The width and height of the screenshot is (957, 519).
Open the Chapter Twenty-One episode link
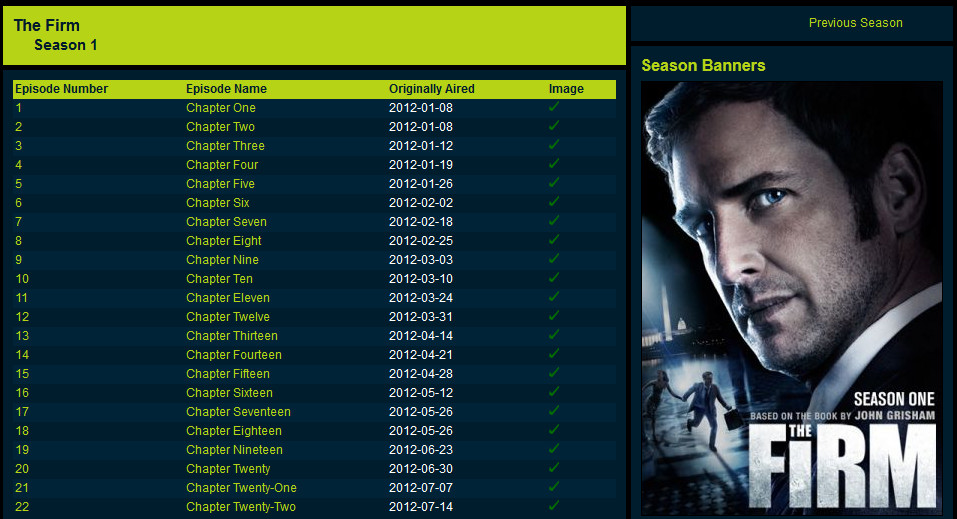[241, 487]
